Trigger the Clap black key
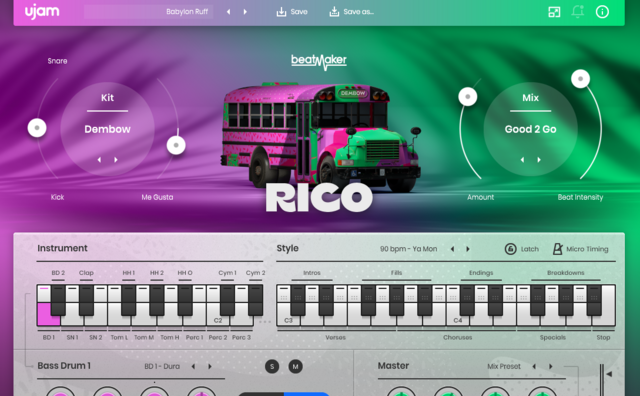 click(87, 300)
